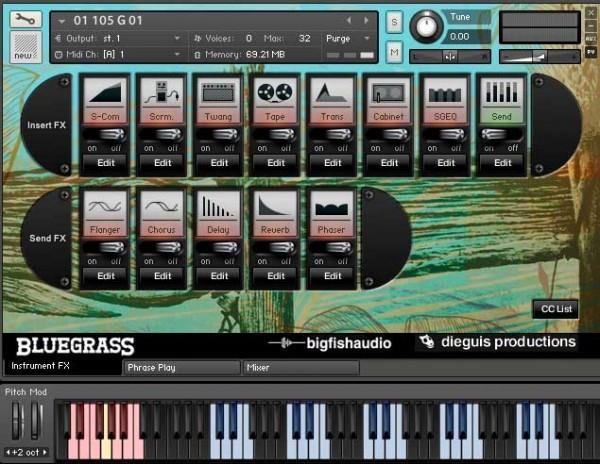The height and width of the screenshot is (464, 600).
Task: Click the Cabinet effect icon
Action: [388, 93]
